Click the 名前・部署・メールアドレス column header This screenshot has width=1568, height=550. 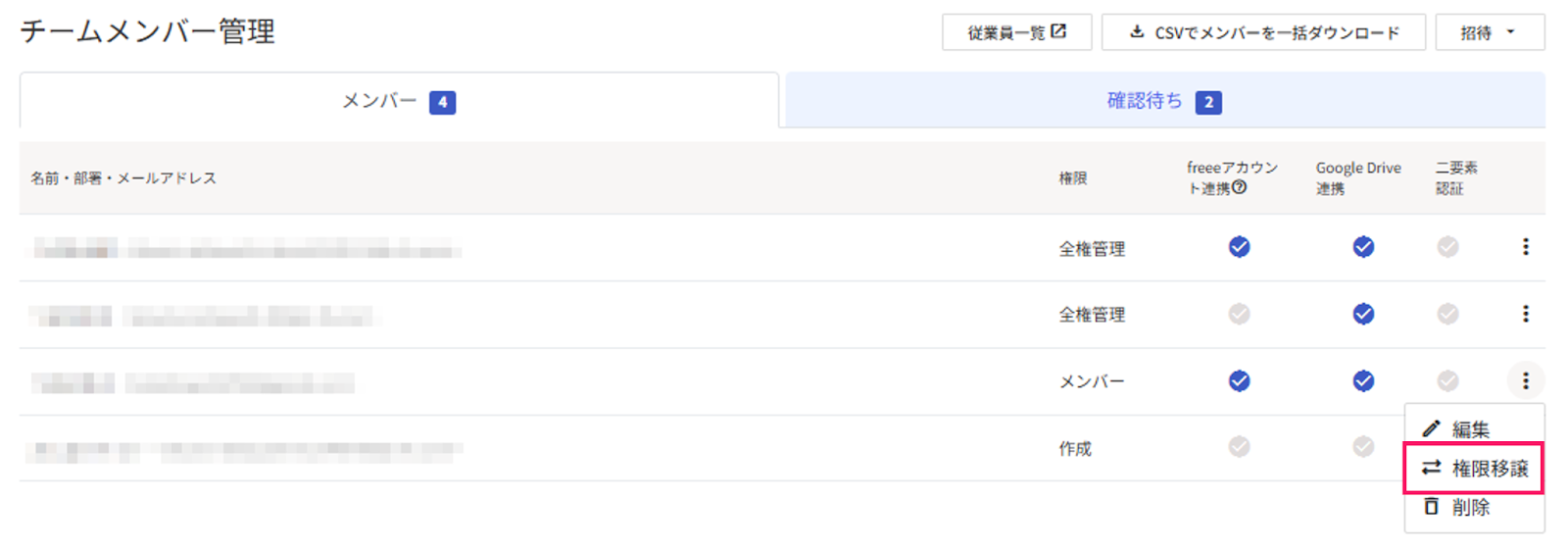point(123,177)
